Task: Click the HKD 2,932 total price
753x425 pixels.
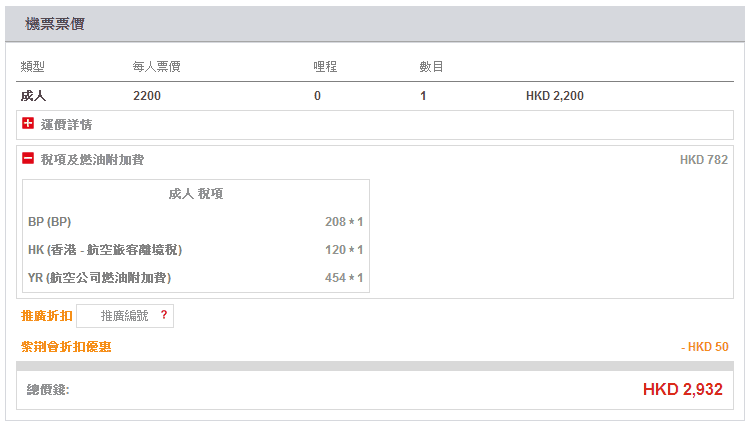Action: point(682,389)
